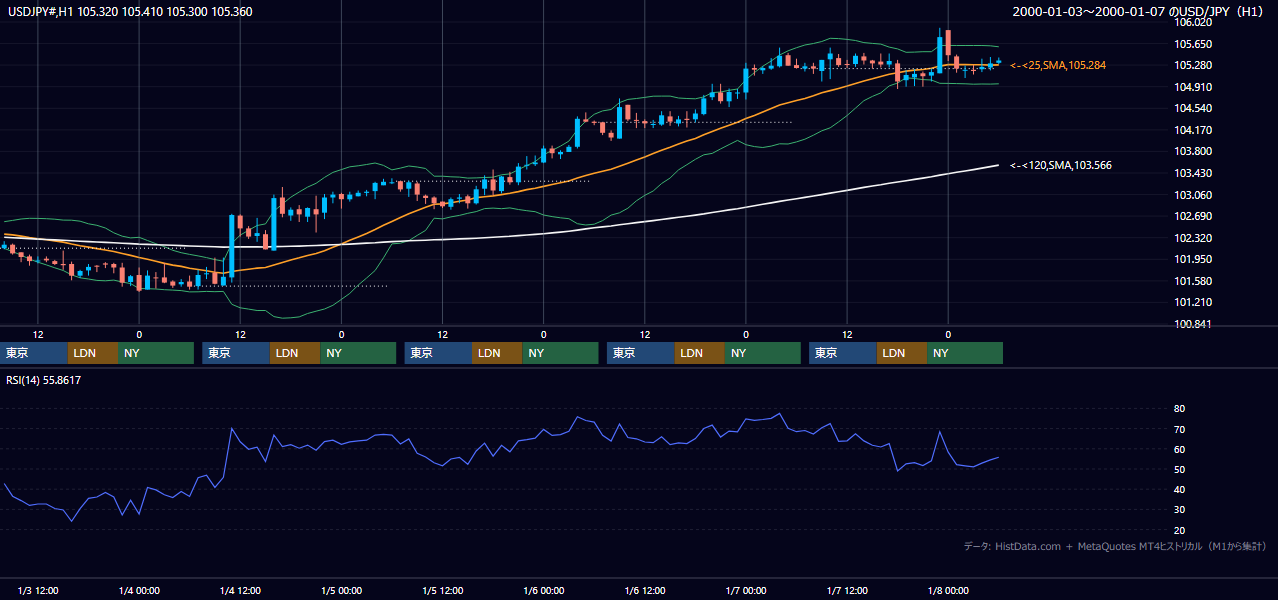Click the first LDN session block
The height and width of the screenshot is (600, 1278).
tap(93, 353)
